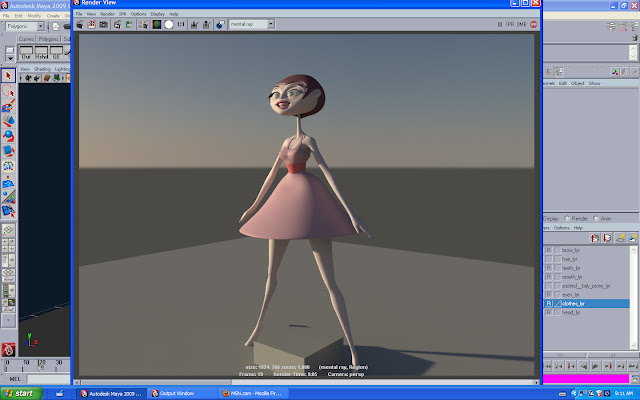The width and height of the screenshot is (640, 400).
Task: Toggle renderable R box for clothes_lyr
Action: (549, 304)
